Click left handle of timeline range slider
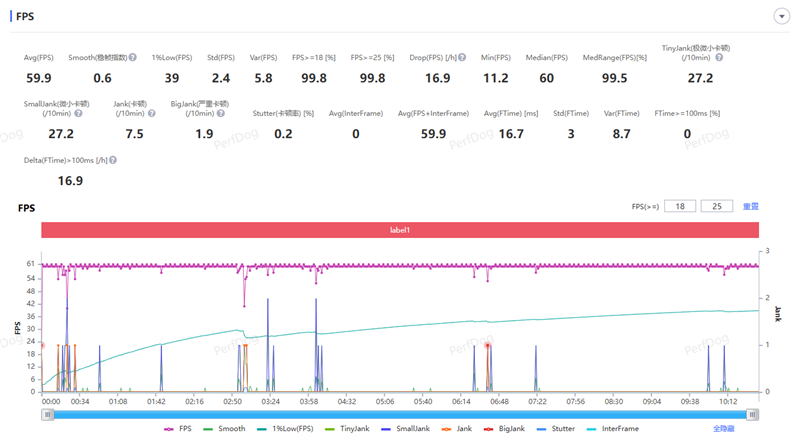The image size is (800, 435). tap(46, 414)
